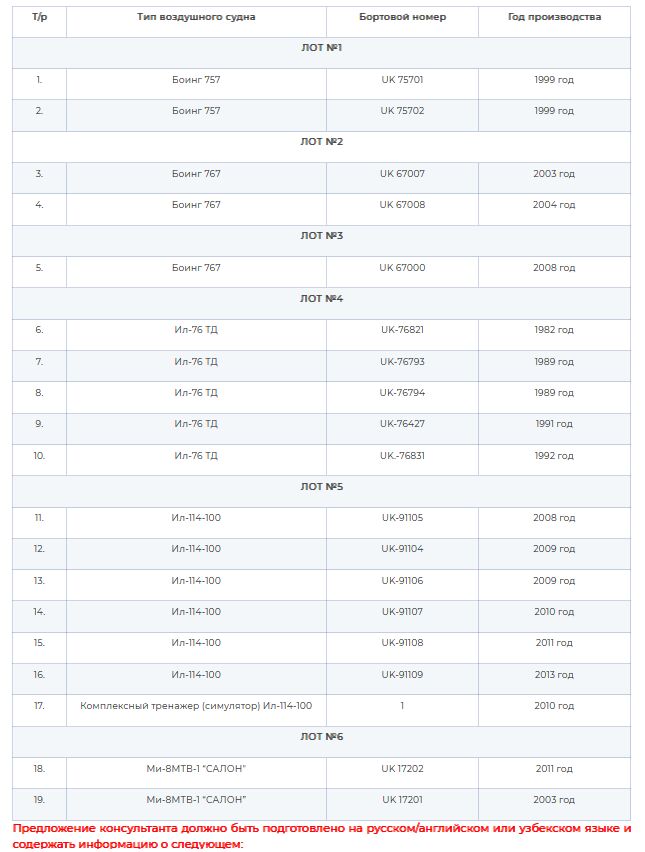Select tail number UK-91105
The height and width of the screenshot is (852, 645).
pyautogui.click(x=402, y=518)
